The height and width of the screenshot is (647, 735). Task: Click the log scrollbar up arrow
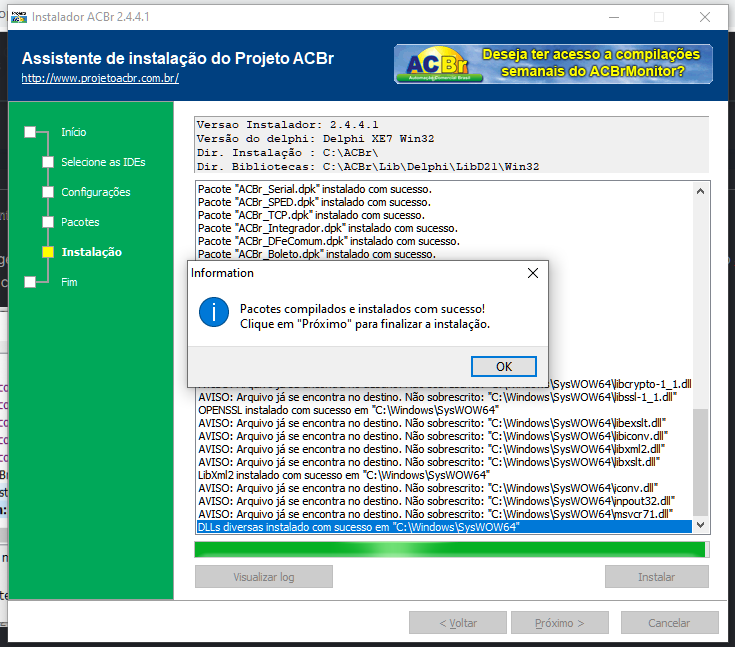coord(700,191)
